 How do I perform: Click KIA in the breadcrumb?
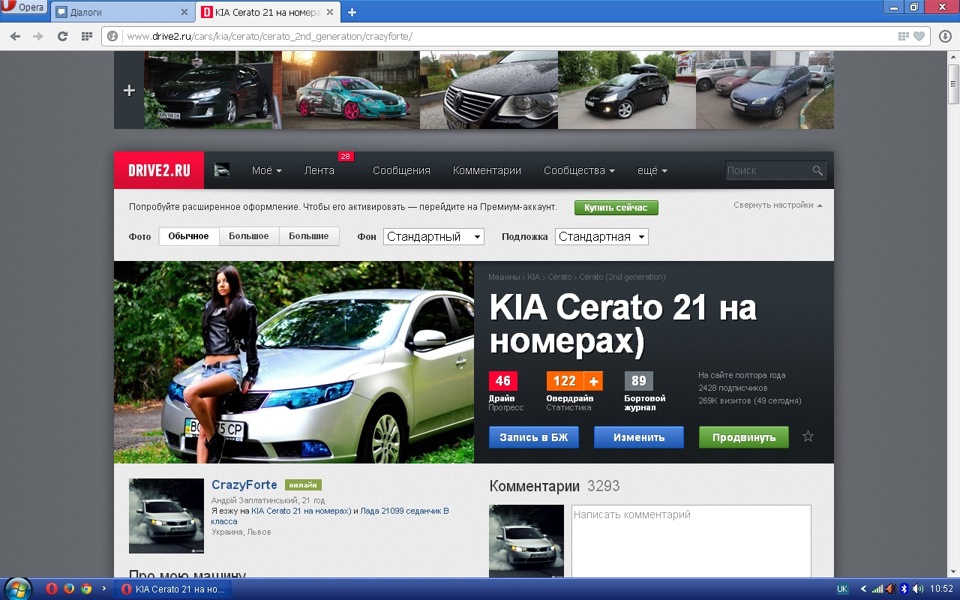(534, 277)
